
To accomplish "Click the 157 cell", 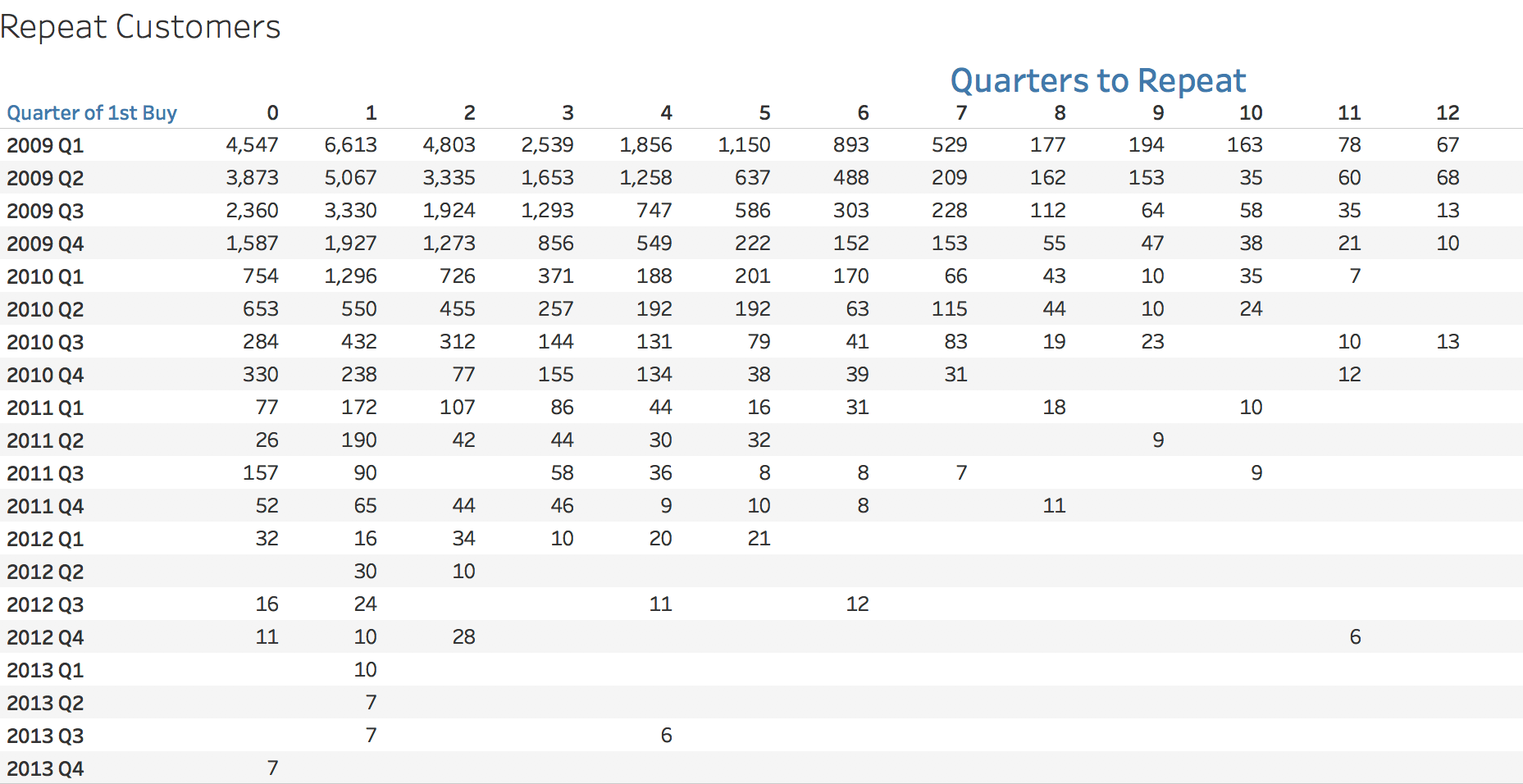I will tap(261, 473).
